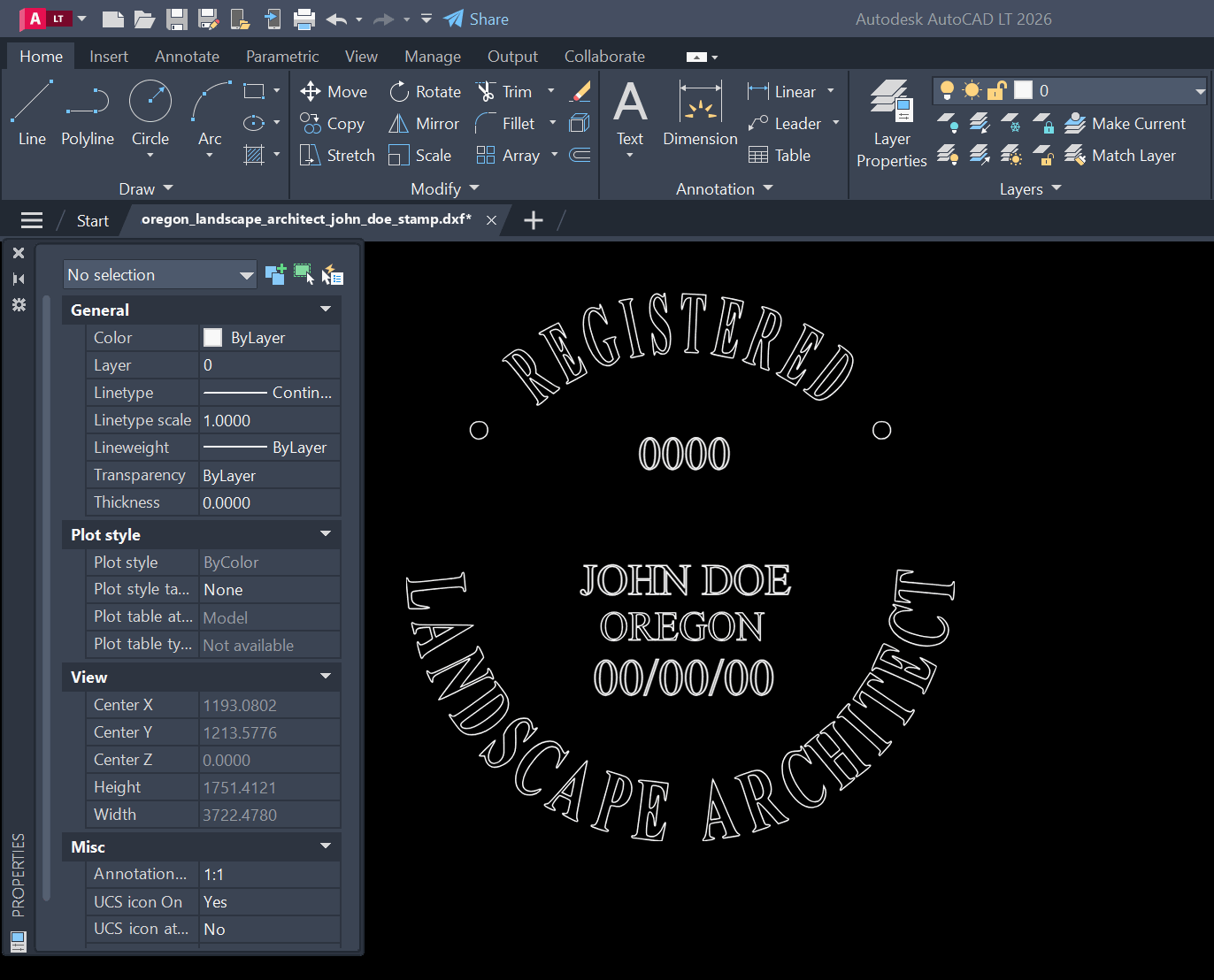The height and width of the screenshot is (980, 1214).
Task: Click the Color ByLayer white swatch
Action: tap(213, 338)
